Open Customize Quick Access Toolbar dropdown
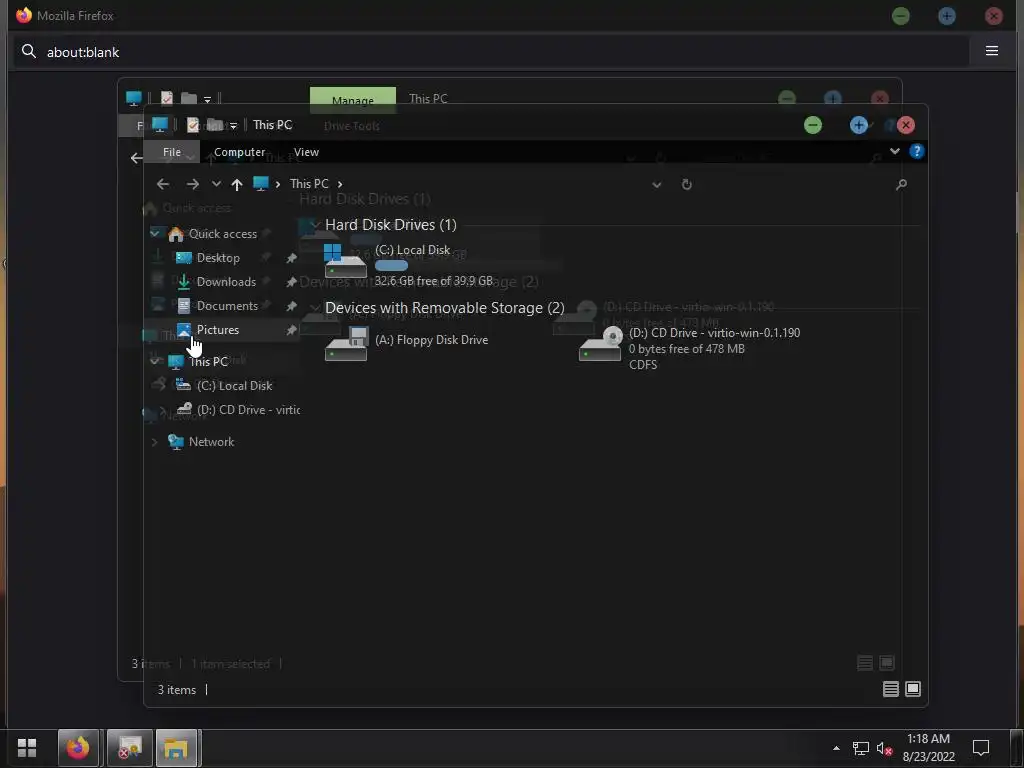This screenshot has width=1024, height=768. pyautogui.click(x=233, y=125)
